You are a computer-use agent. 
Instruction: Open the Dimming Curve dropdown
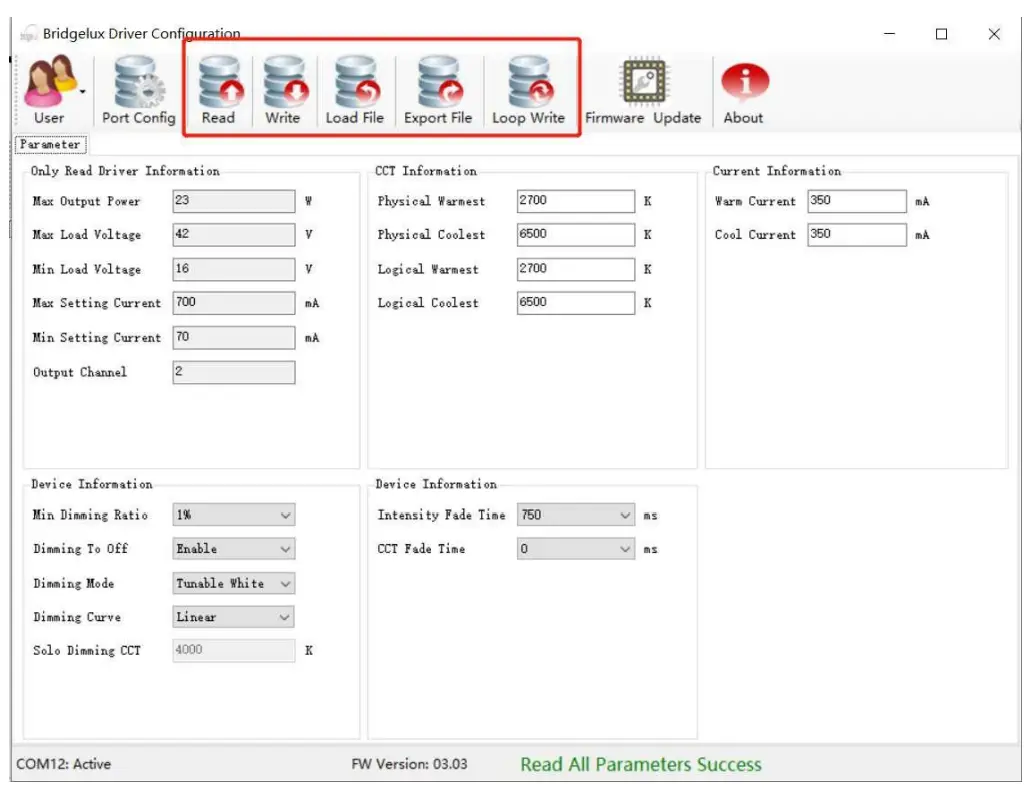pos(234,617)
